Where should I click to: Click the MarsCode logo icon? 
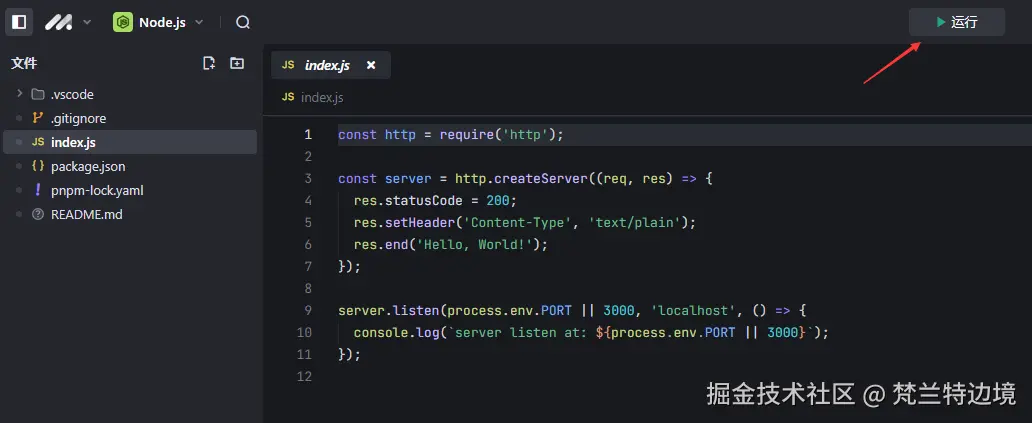(x=59, y=22)
